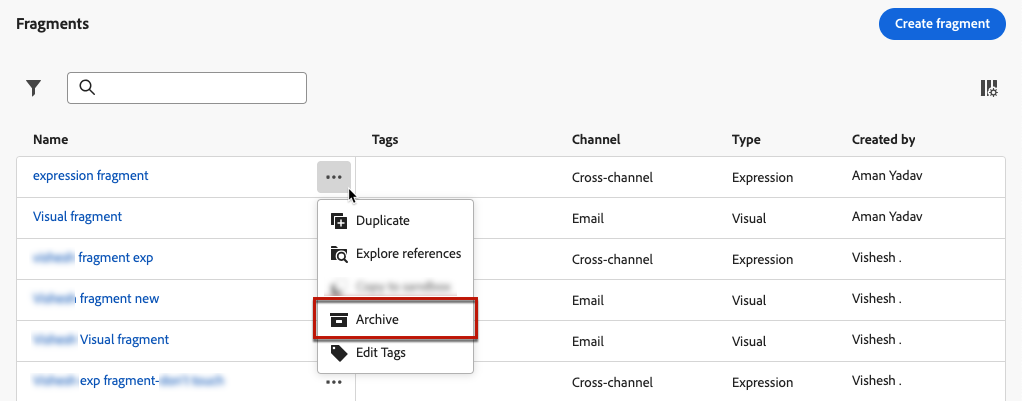Open more actions on last row

[334, 381]
